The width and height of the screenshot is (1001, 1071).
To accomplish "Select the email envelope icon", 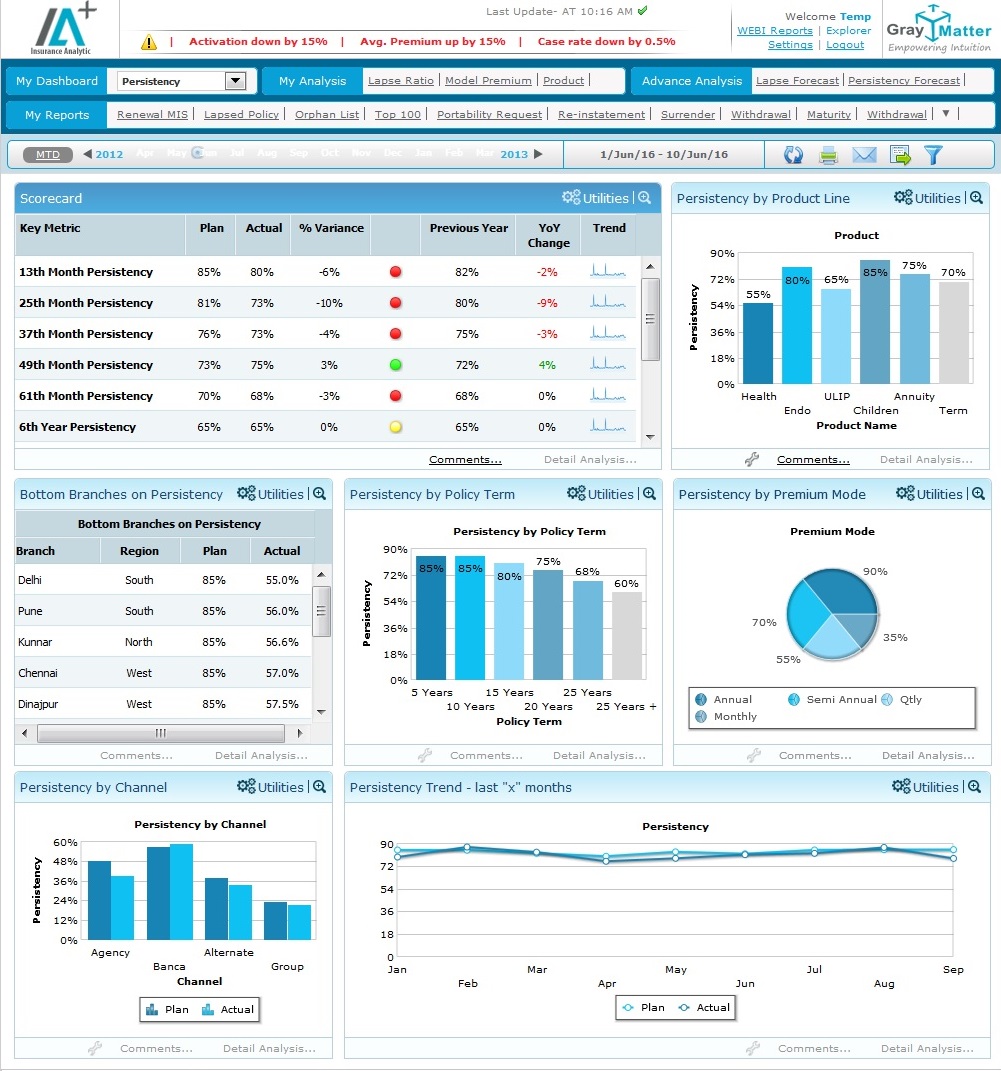I will pyautogui.click(x=864, y=155).
